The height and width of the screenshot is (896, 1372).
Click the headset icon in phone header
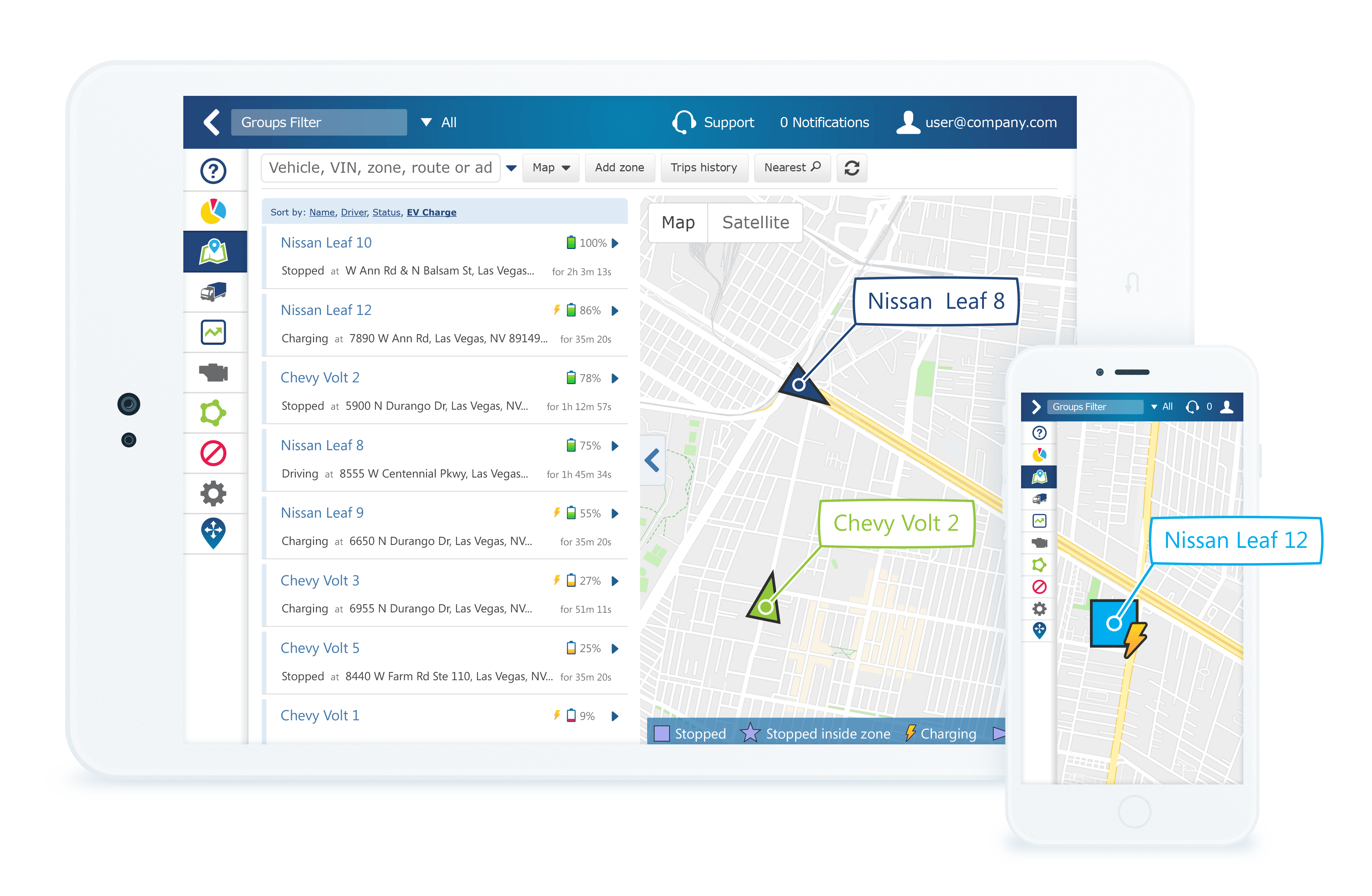coord(1192,407)
